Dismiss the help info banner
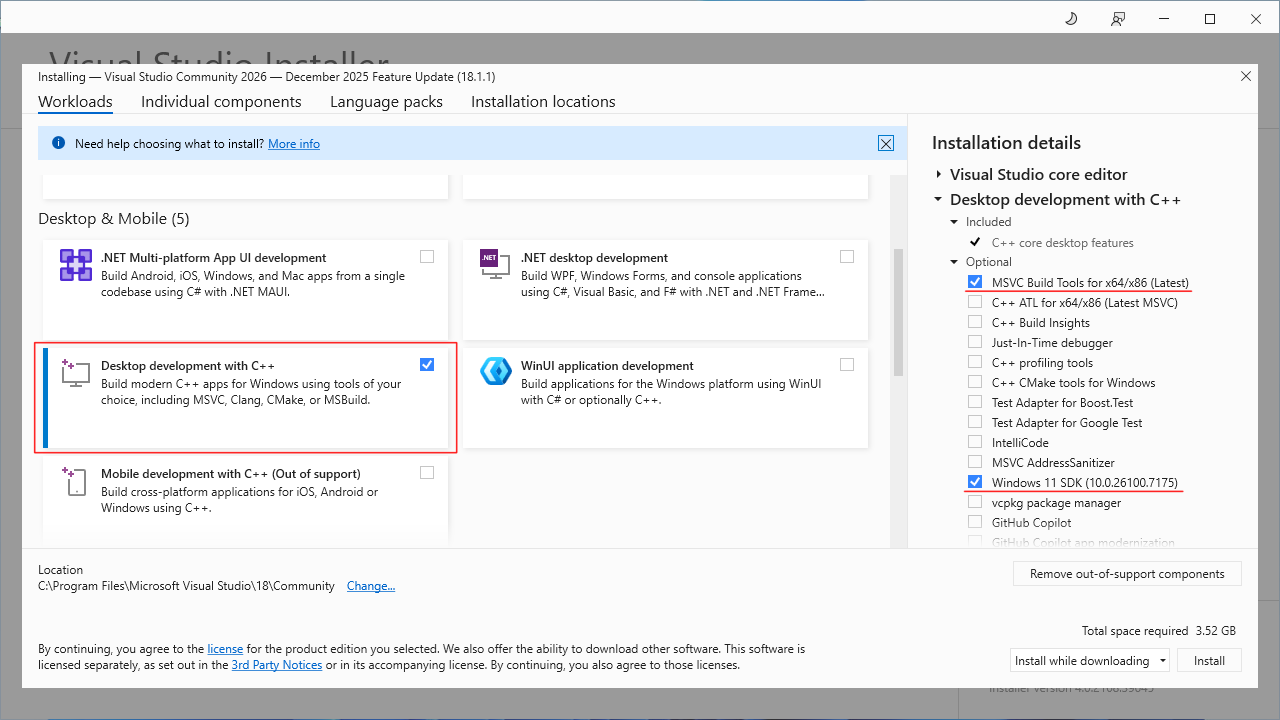 [x=886, y=143]
